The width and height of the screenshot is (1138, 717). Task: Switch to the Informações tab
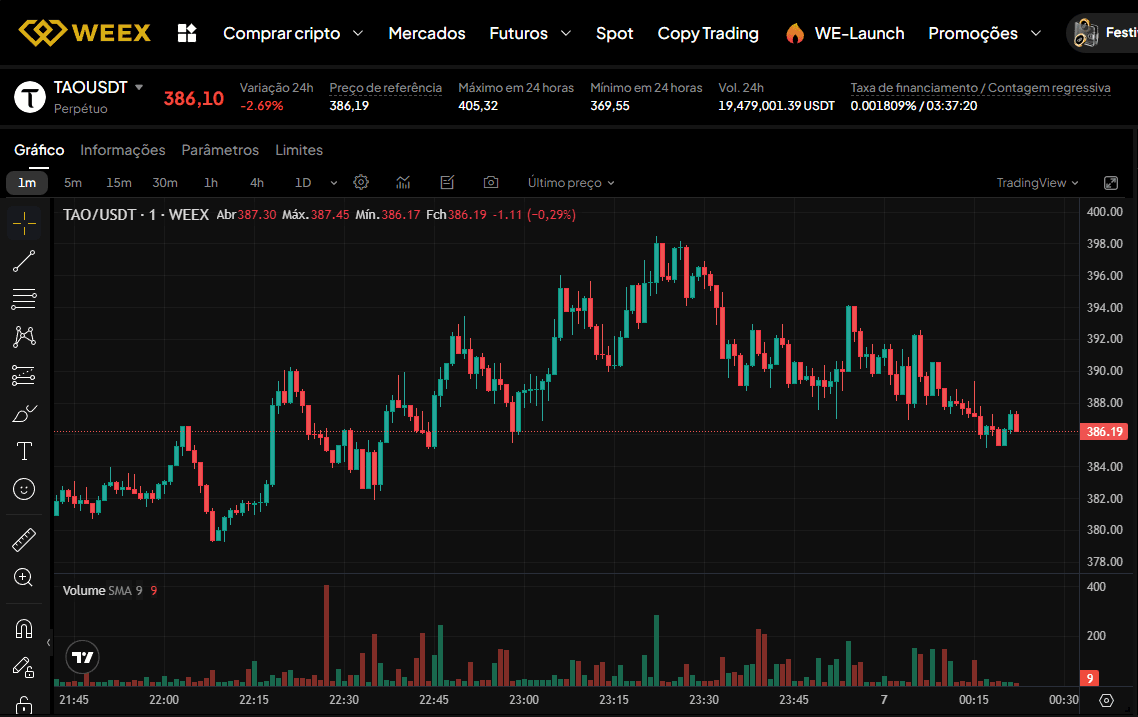coord(123,150)
